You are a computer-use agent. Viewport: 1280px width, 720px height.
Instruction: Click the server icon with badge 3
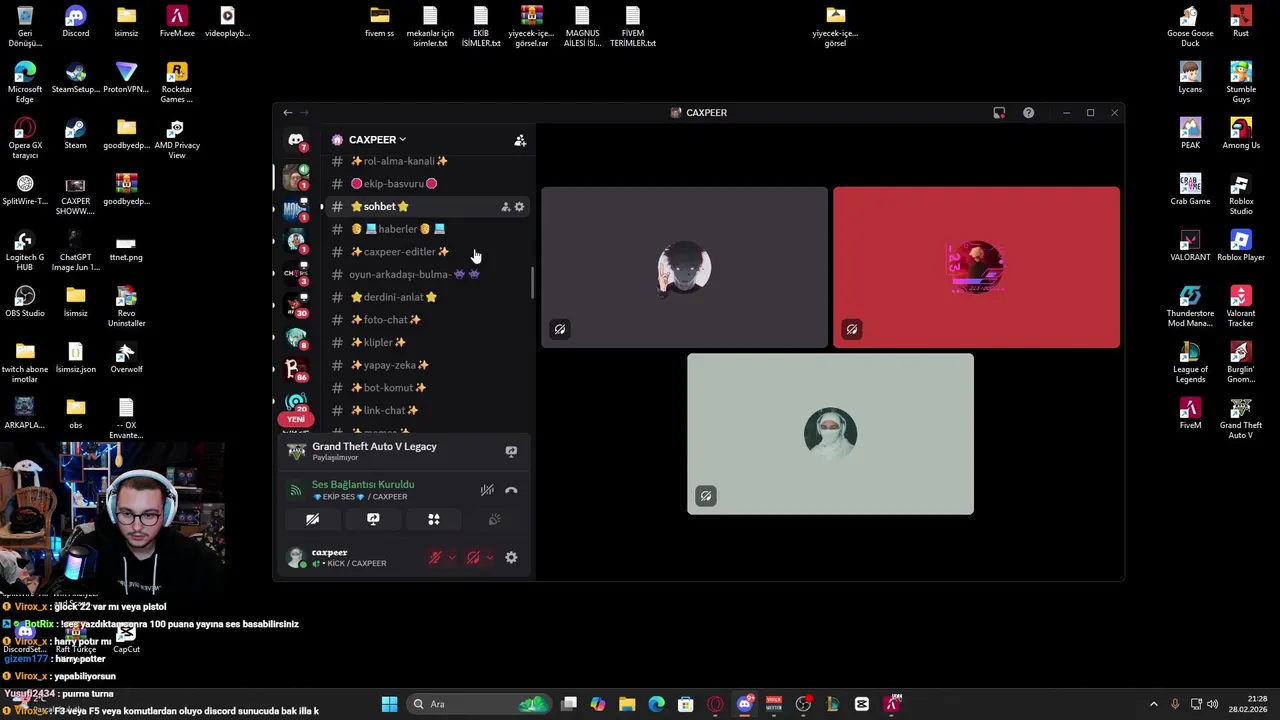(296, 272)
